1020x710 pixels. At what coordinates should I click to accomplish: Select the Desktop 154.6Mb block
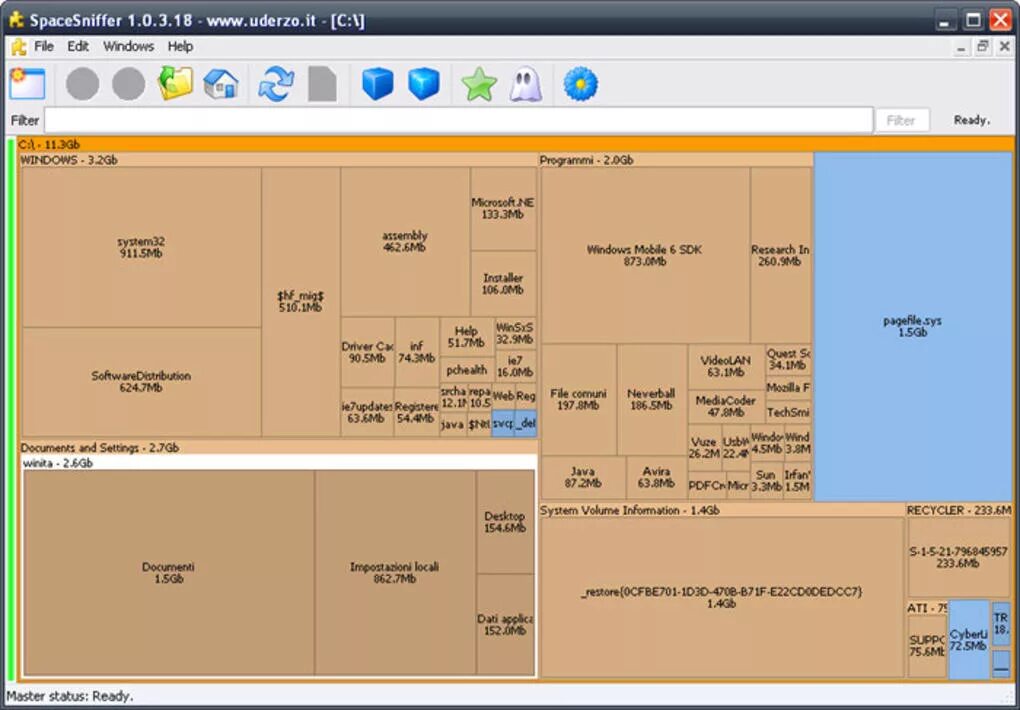pos(505,522)
